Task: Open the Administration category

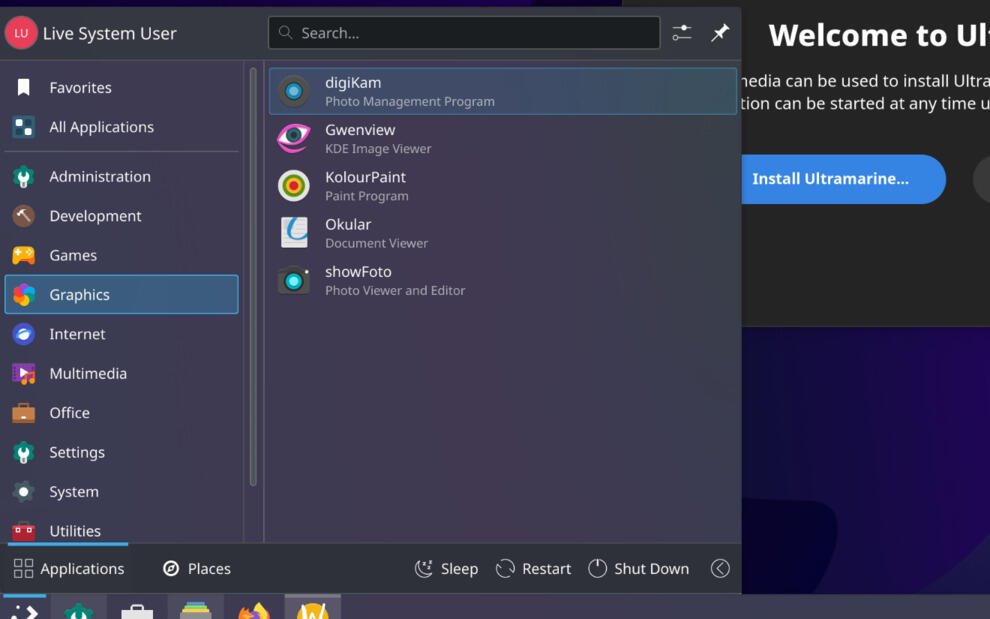Action: (121, 176)
